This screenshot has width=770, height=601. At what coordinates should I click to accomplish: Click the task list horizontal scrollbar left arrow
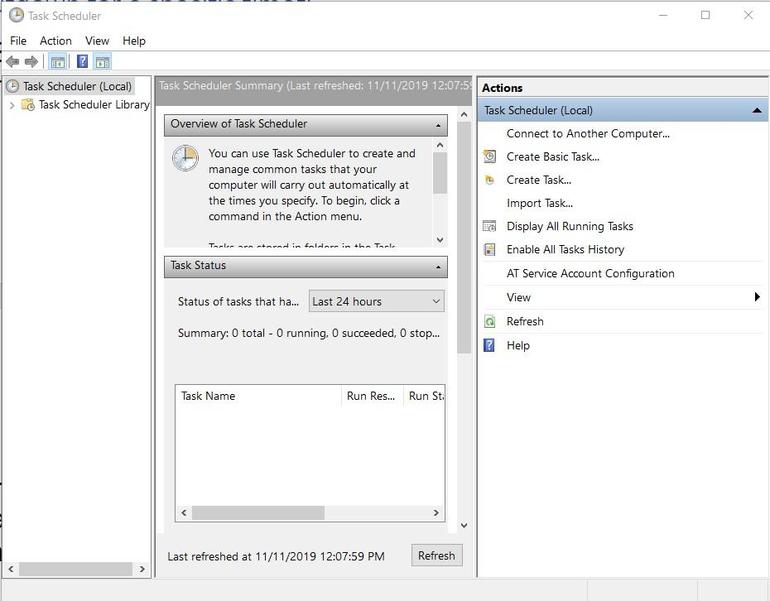pyautogui.click(x=184, y=513)
